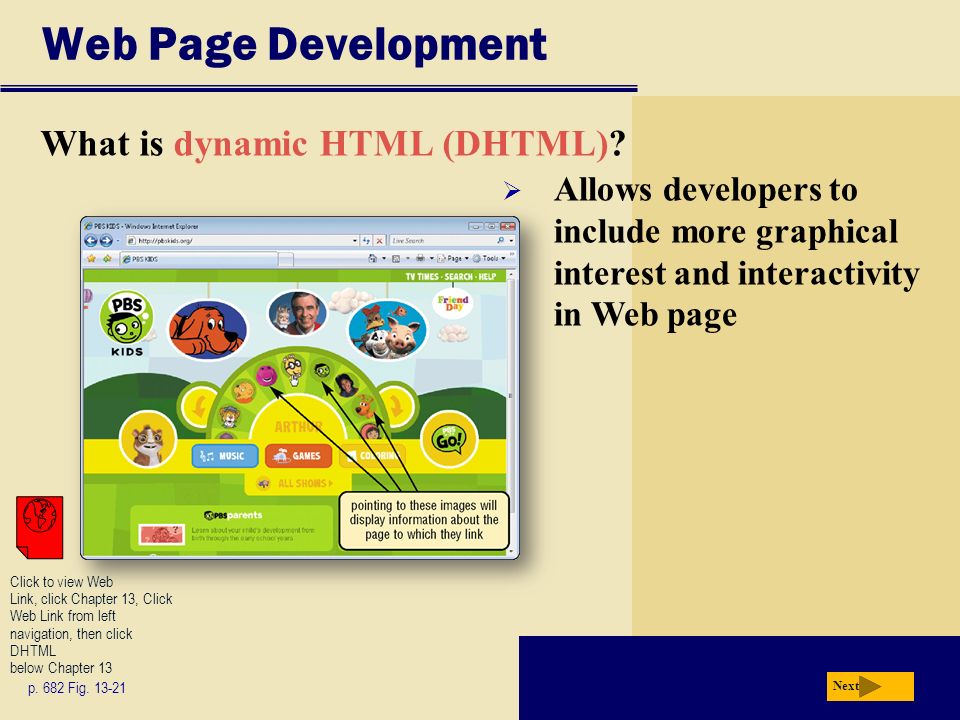Click the ARTHUR title in wheel center
The height and width of the screenshot is (720, 960).
[x=298, y=427]
